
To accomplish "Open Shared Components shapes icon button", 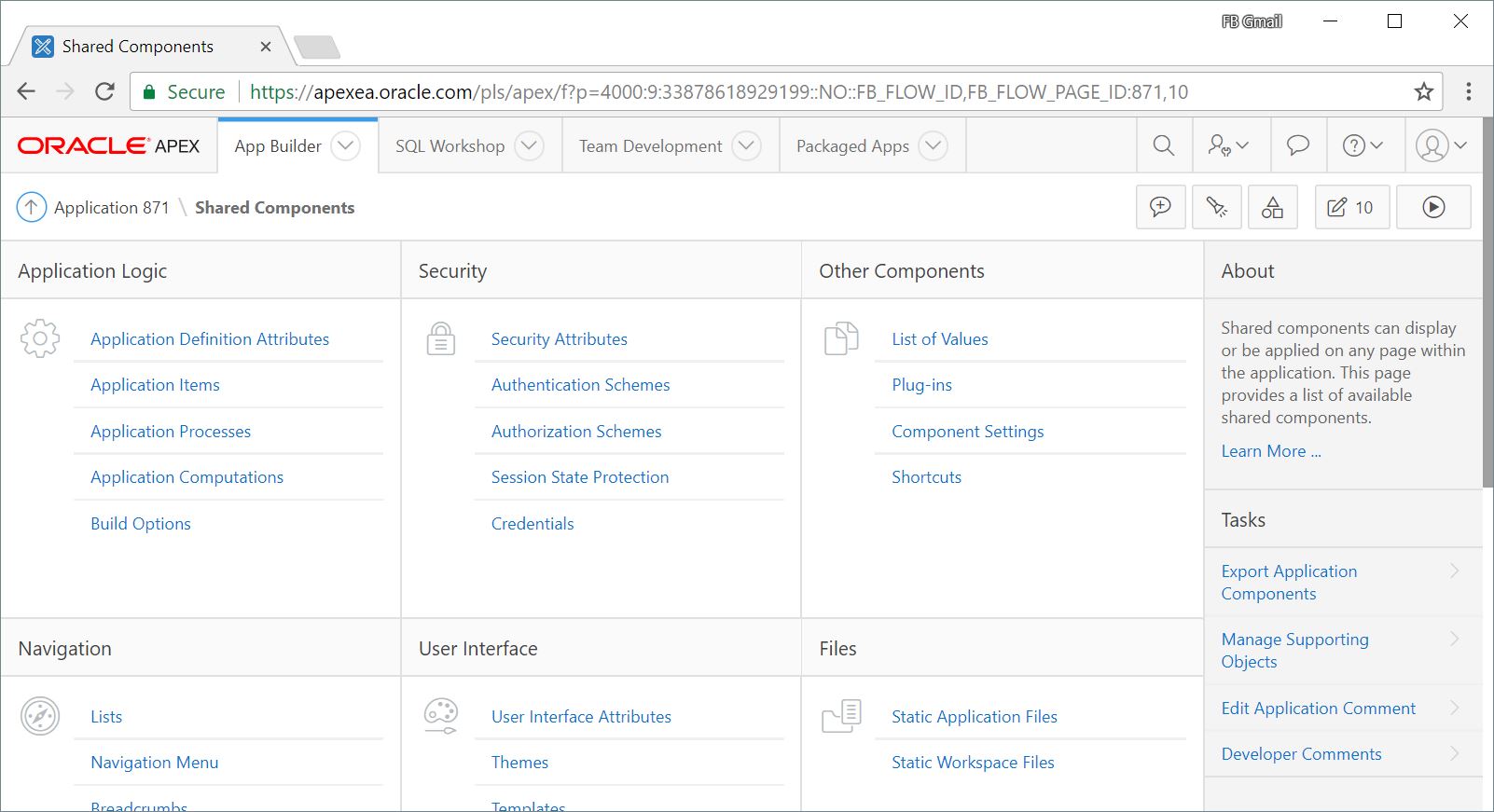I will pos(1273,207).
